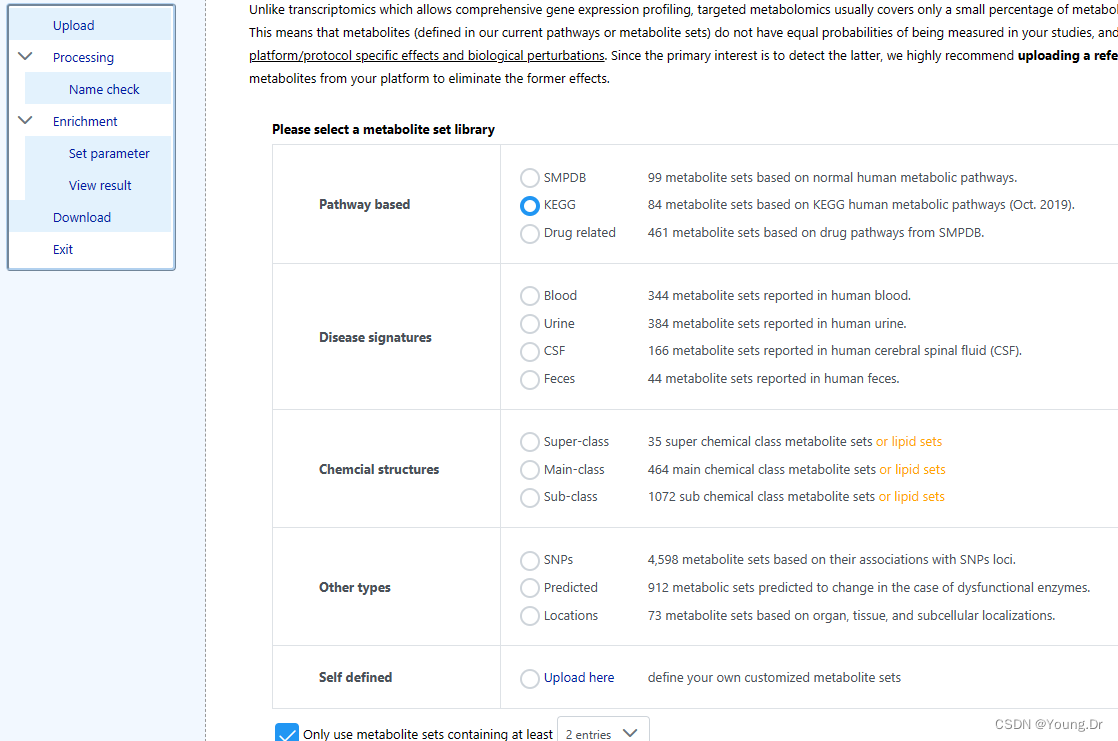Choose the SNPs metabolite library
1118x741 pixels.
click(x=530, y=560)
